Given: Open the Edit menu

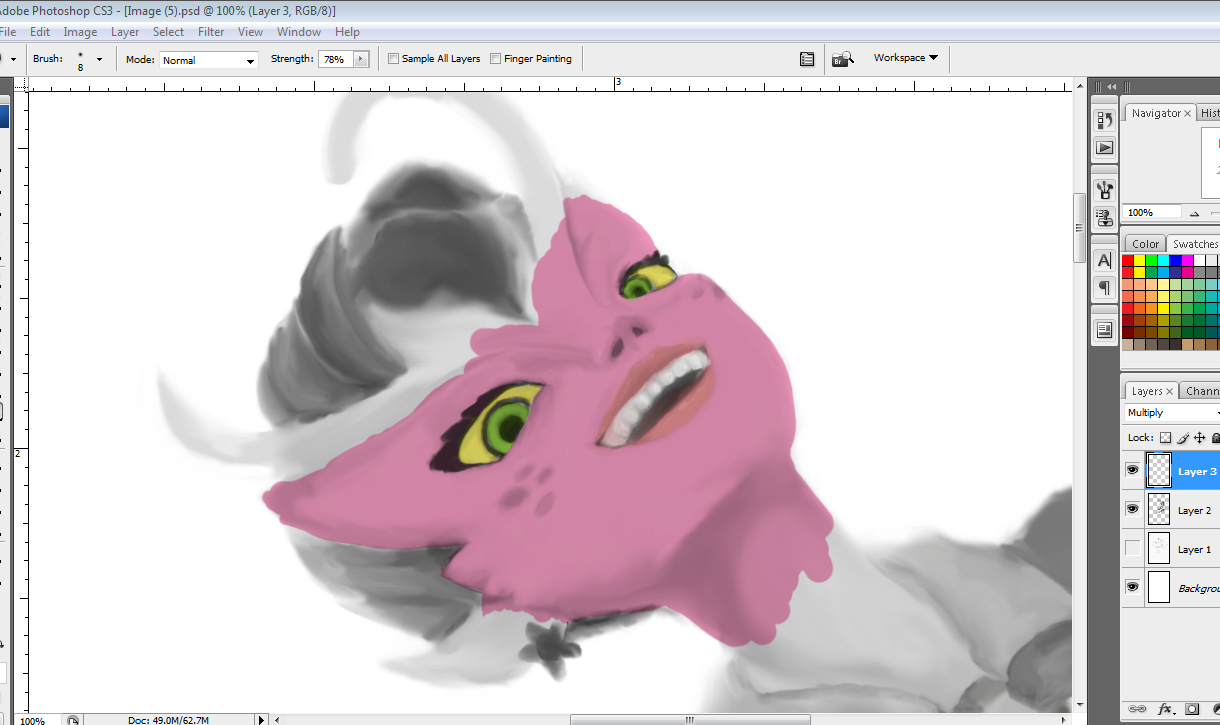Looking at the screenshot, I should 40,32.
